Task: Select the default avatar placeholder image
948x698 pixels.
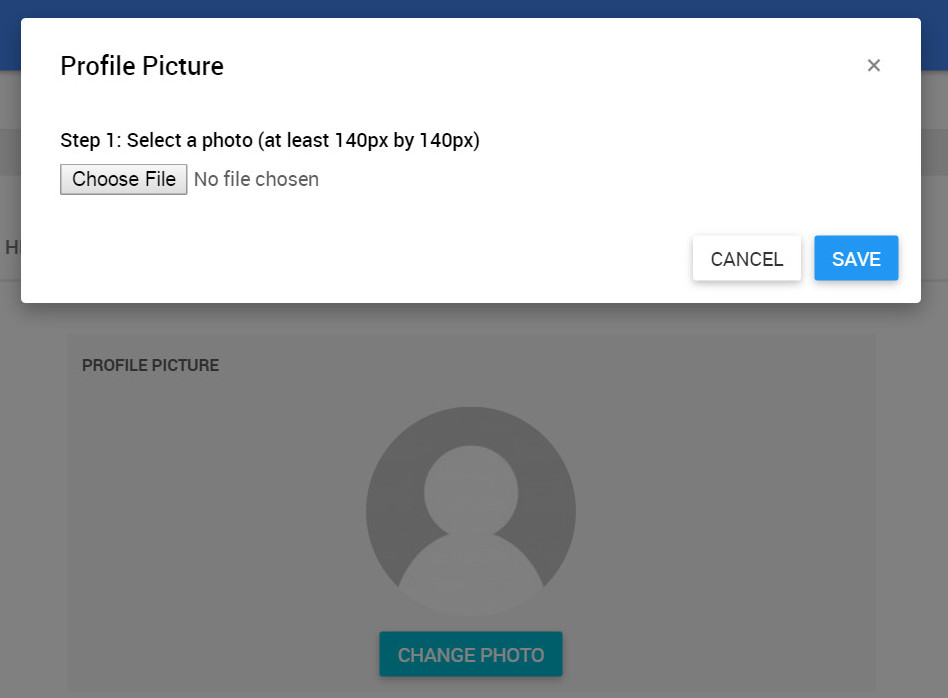Action: pyautogui.click(x=471, y=511)
